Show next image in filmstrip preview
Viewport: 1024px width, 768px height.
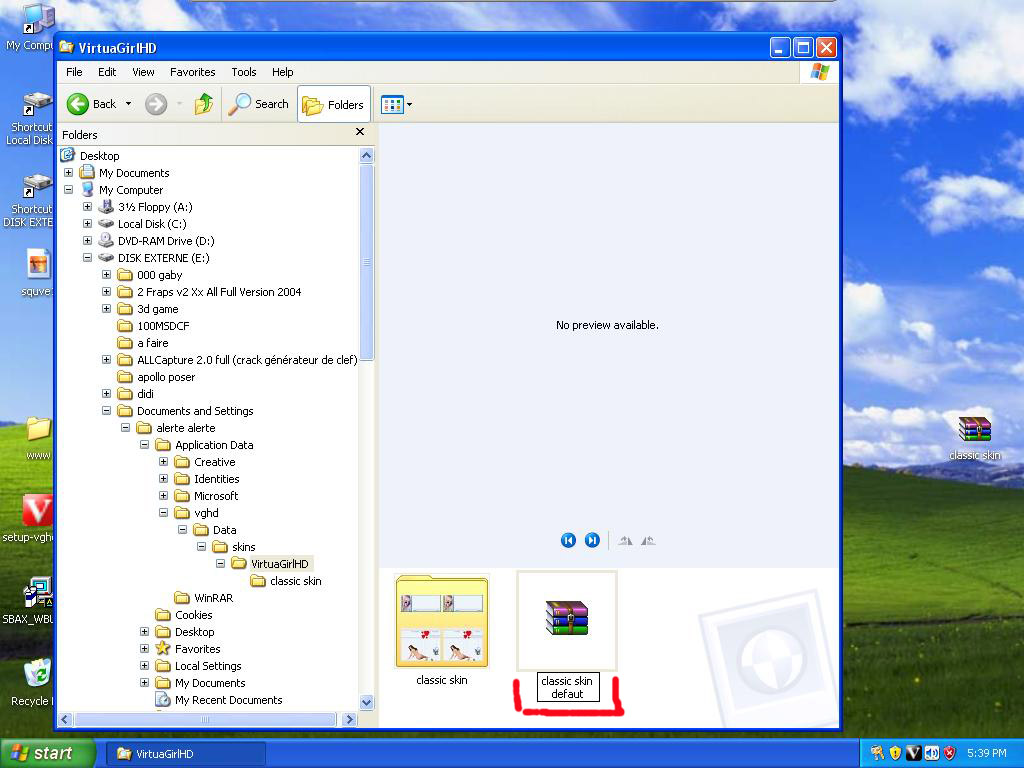(592, 540)
